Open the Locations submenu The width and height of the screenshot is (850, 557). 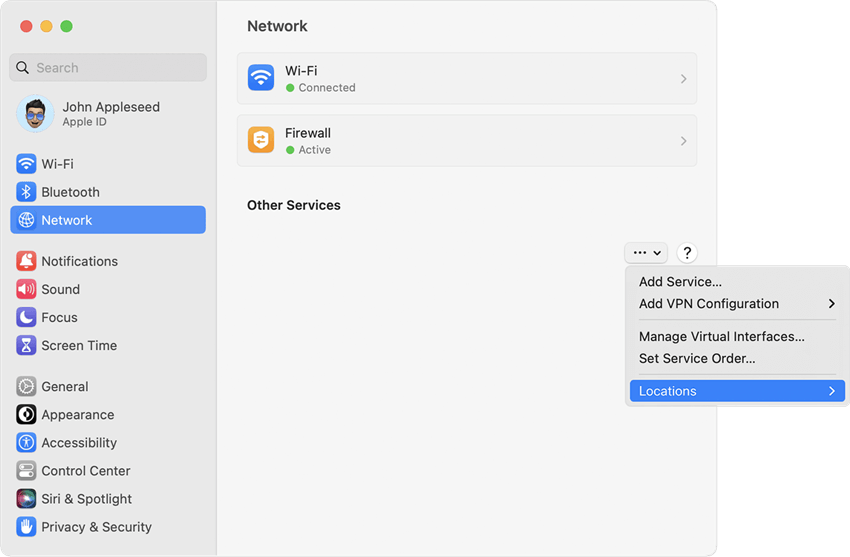coord(737,391)
